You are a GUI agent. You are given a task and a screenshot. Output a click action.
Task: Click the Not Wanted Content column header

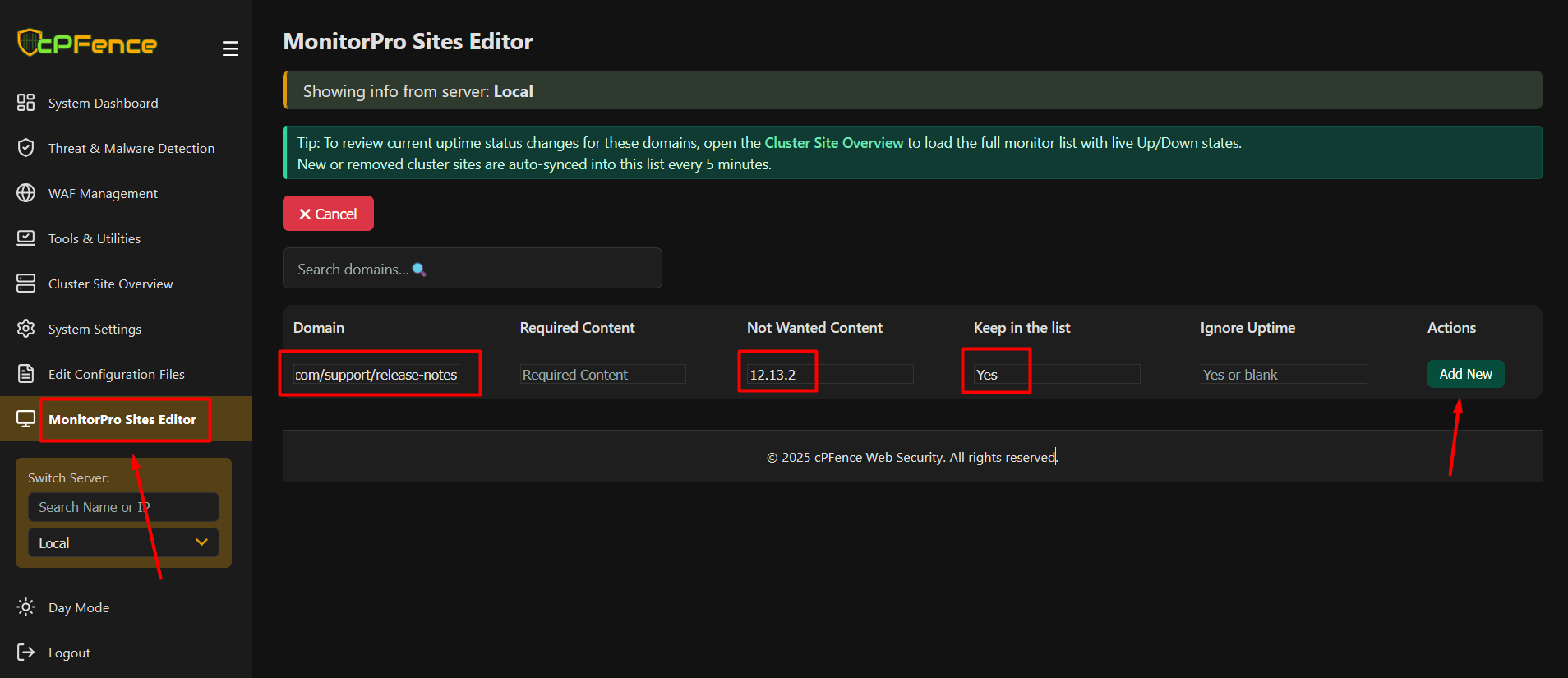(814, 328)
